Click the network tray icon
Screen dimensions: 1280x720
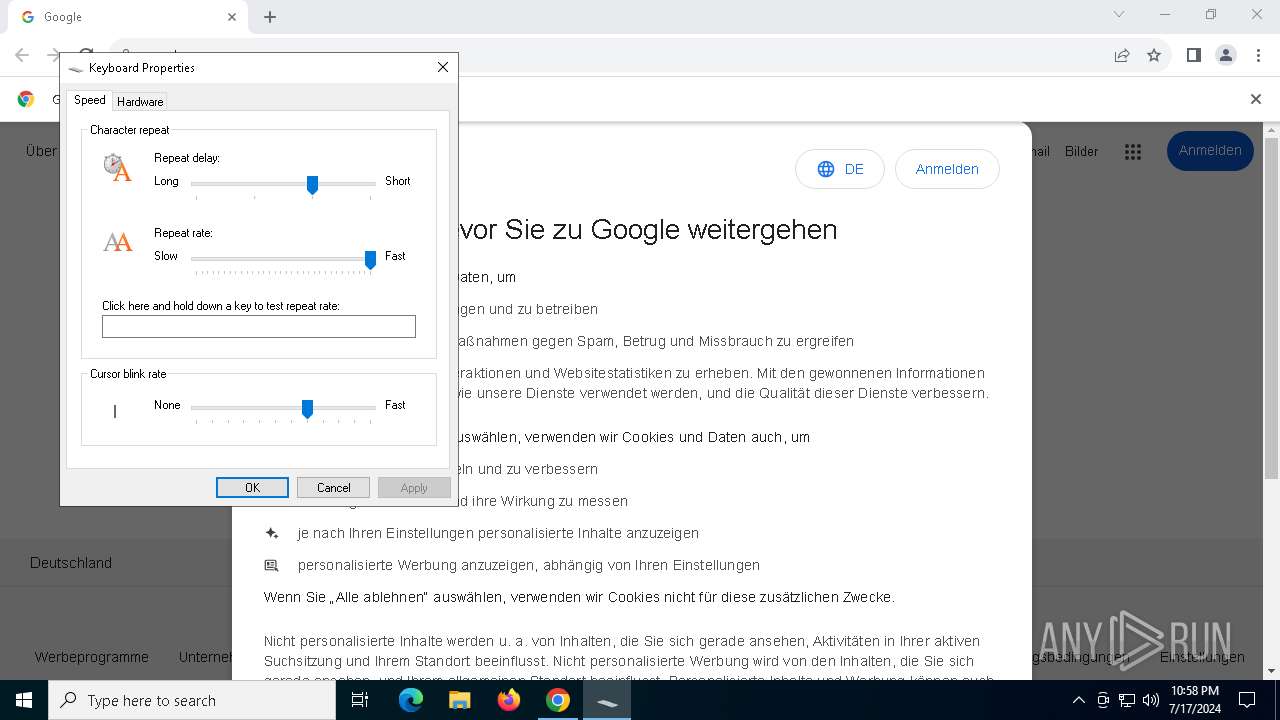point(1127,700)
